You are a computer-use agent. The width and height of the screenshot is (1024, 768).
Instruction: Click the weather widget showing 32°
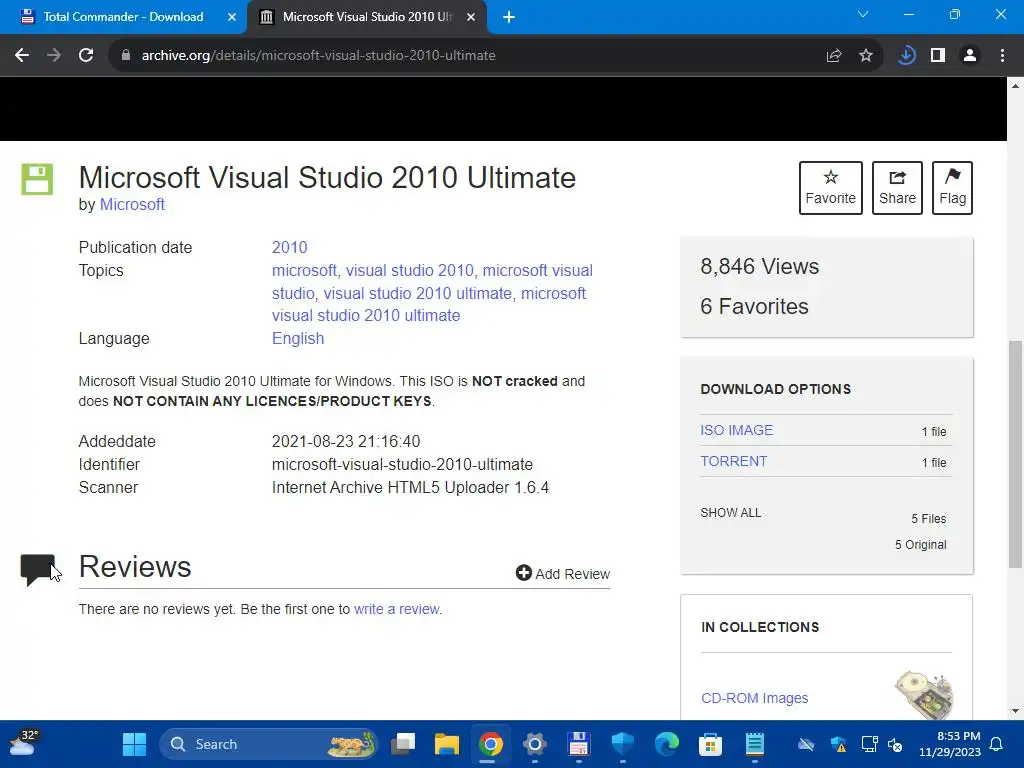[x=23, y=743]
